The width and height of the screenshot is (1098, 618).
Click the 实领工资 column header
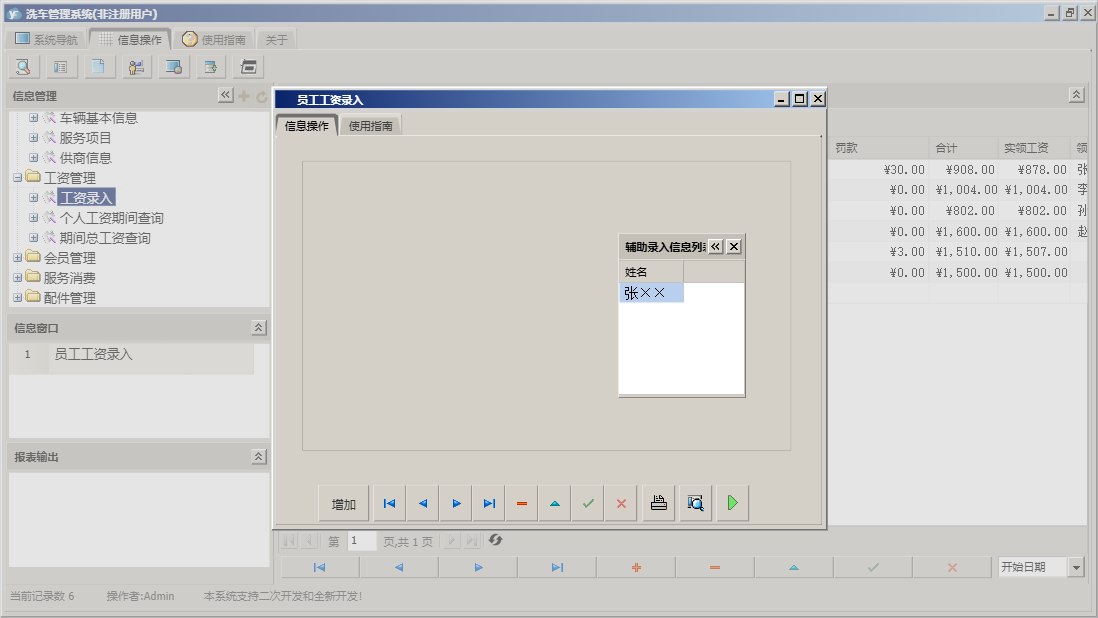point(1034,148)
